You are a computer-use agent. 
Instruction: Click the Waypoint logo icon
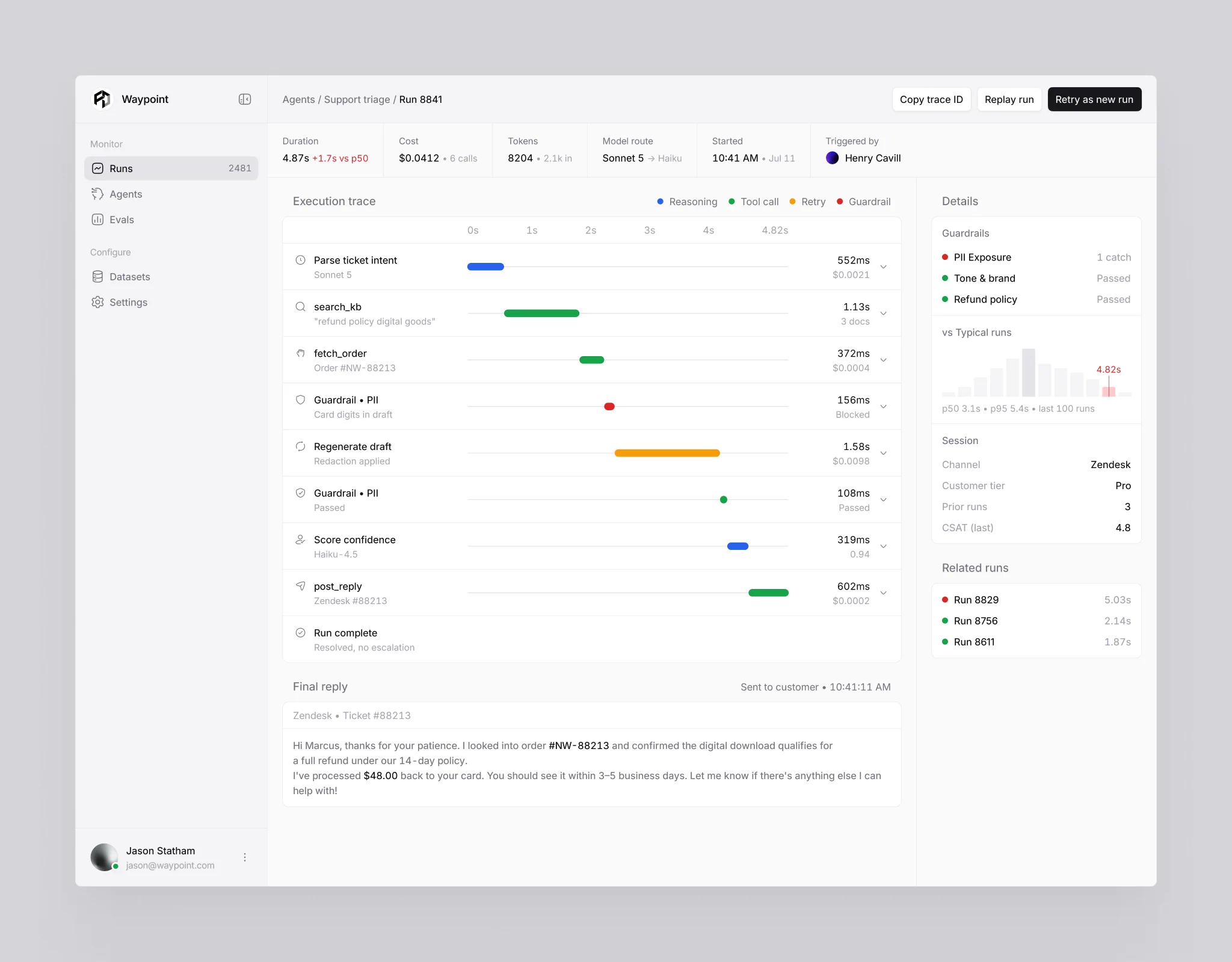tap(102, 99)
